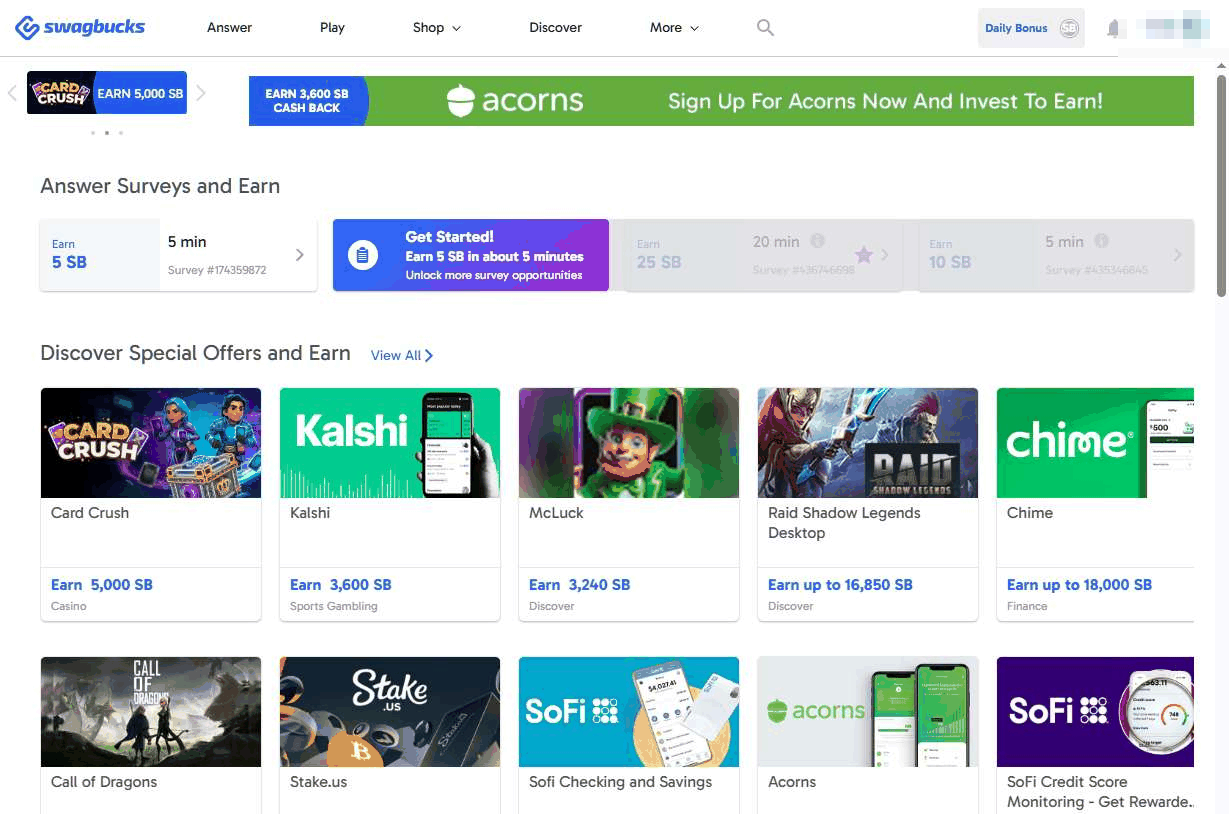Open the Answer menu item
Screen dimensions: 1229x814
click(x=229, y=28)
